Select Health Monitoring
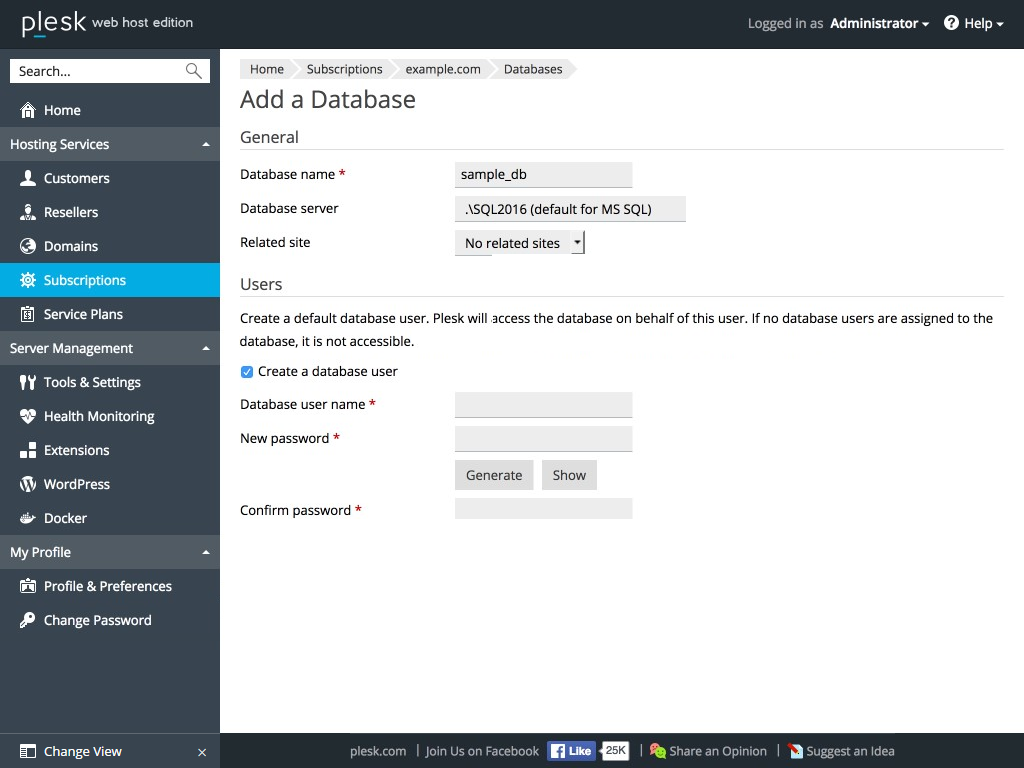 click(x=99, y=416)
